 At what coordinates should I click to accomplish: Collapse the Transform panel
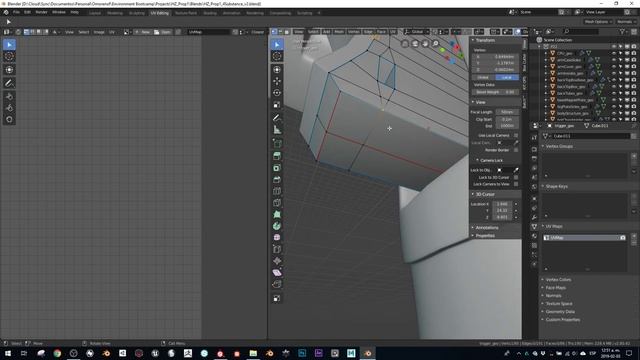pos(485,40)
